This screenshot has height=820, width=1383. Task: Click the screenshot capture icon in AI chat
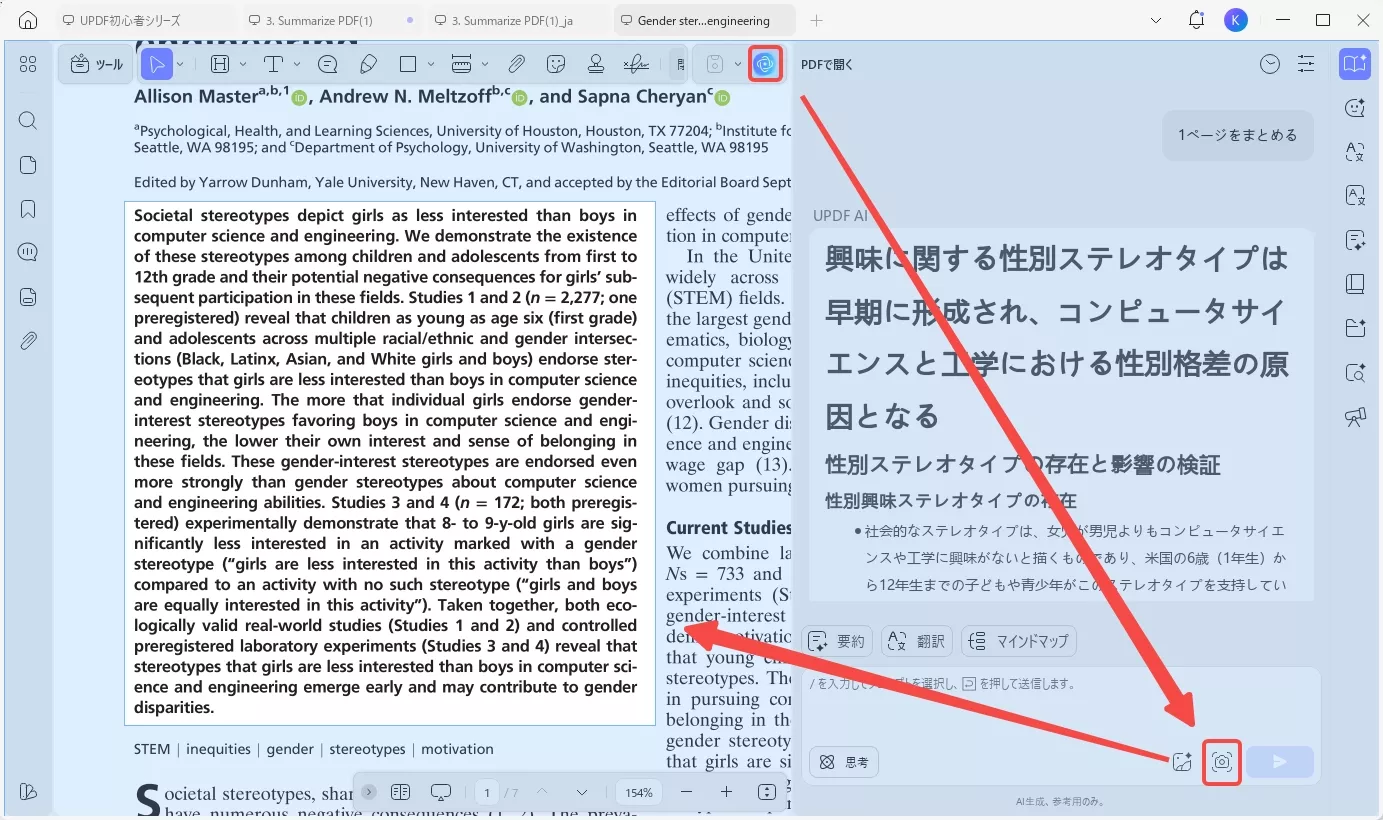pyautogui.click(x=1222, y=762)
